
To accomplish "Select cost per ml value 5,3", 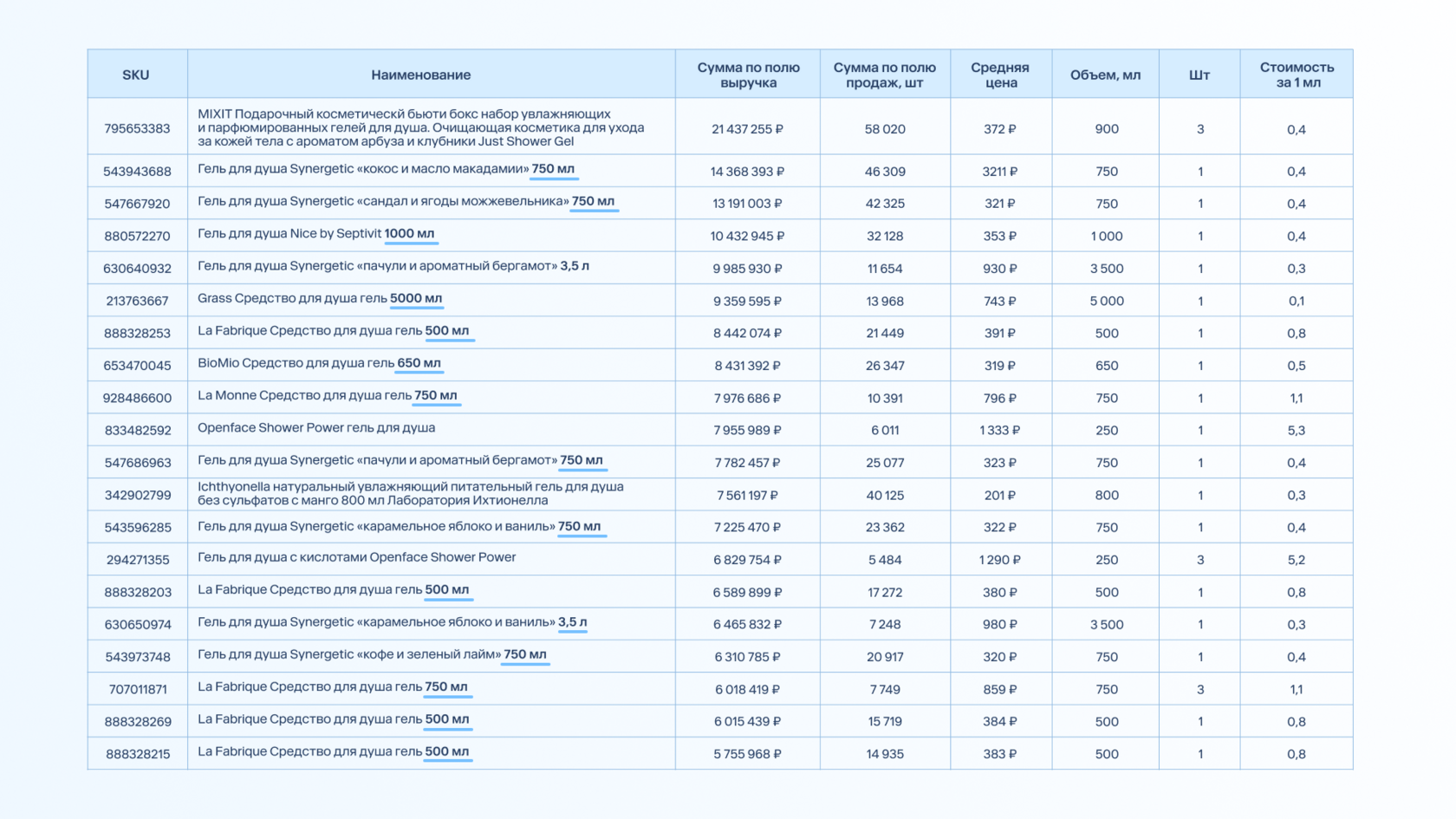I will (1297, 431).
